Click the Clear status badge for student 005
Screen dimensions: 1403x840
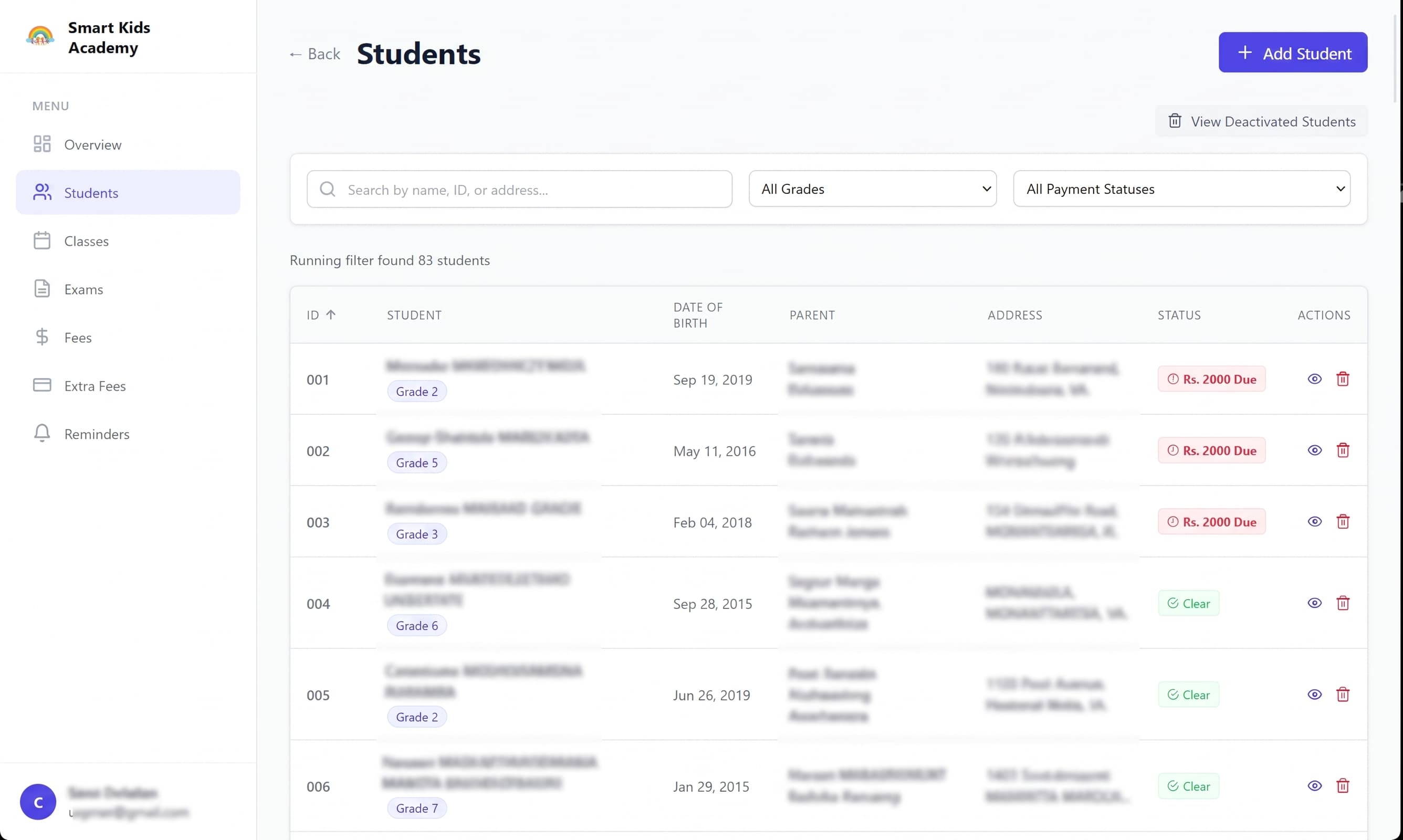pos(1188,695)
